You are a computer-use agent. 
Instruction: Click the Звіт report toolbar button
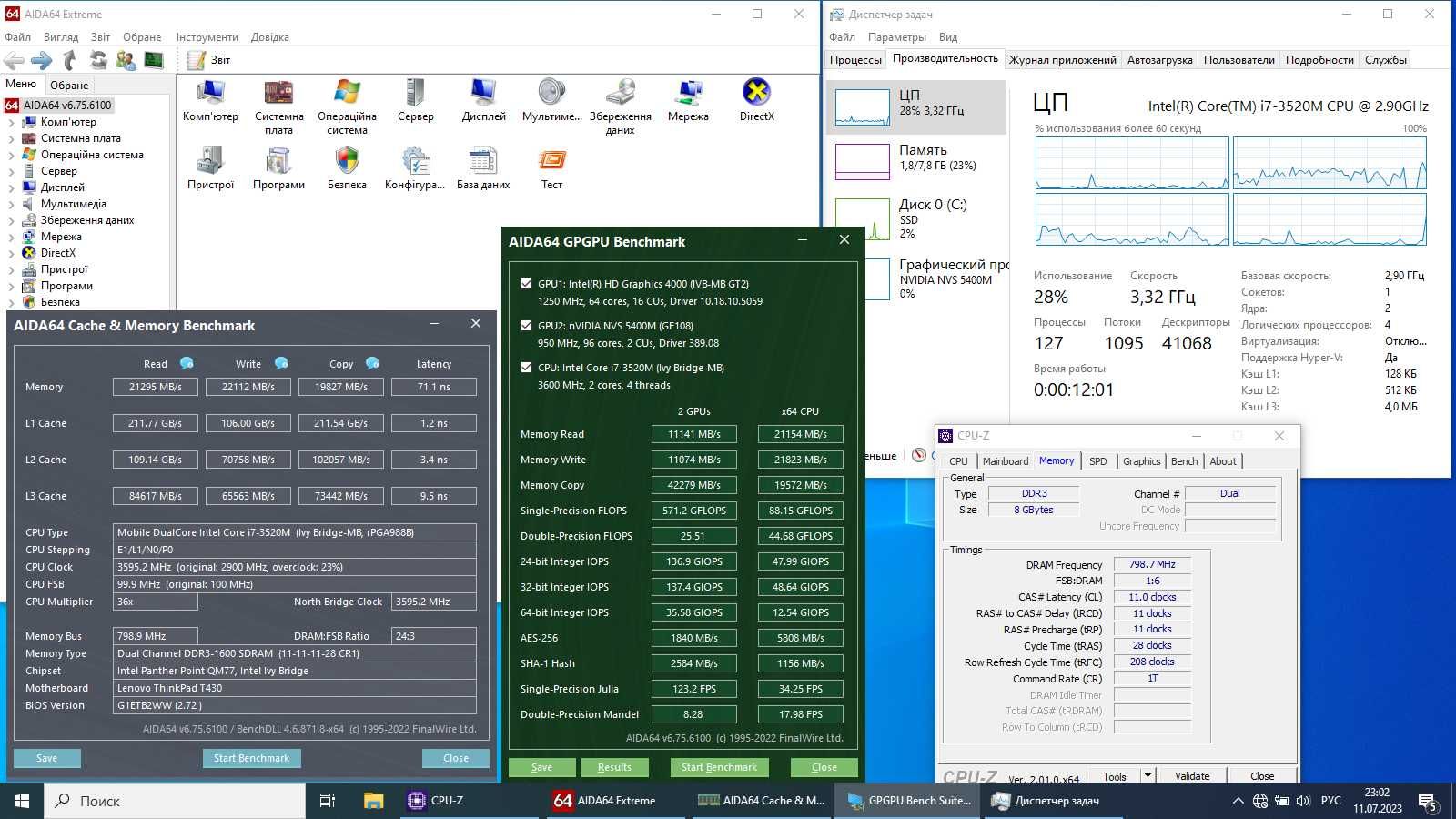tap(209, 60)
